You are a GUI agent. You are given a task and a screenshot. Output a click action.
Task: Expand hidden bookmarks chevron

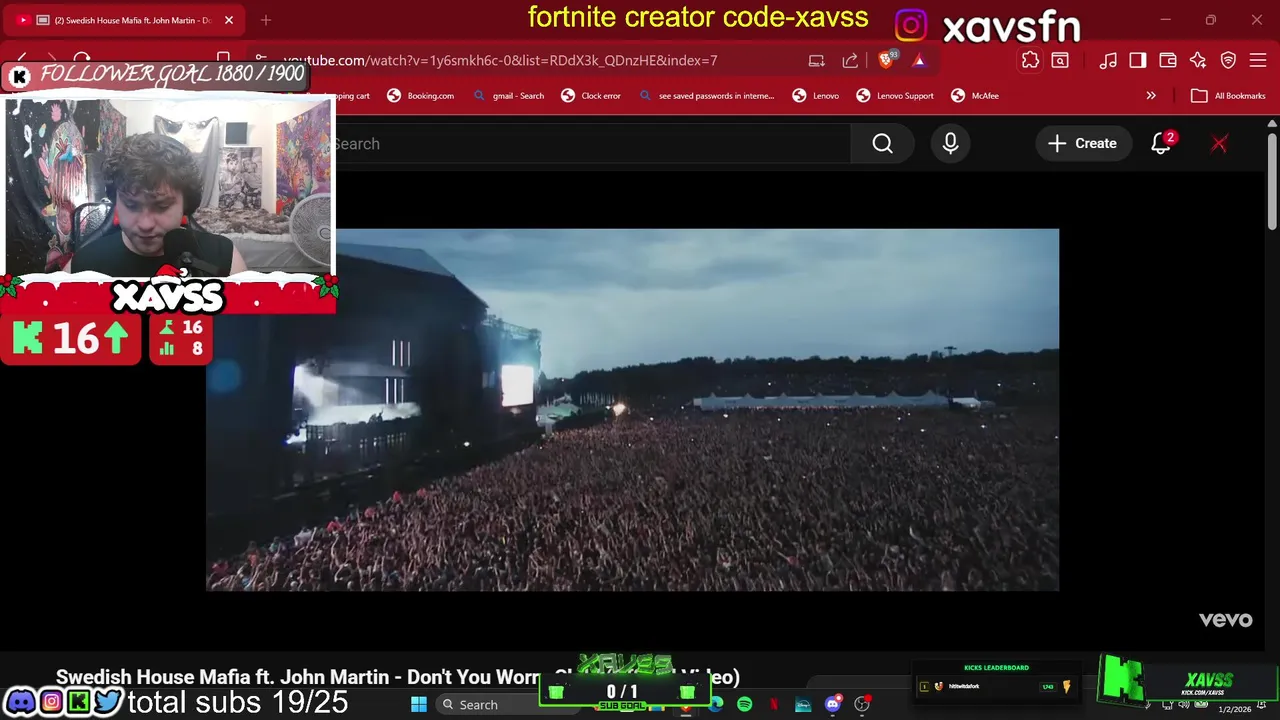(x=1151, y=96)
